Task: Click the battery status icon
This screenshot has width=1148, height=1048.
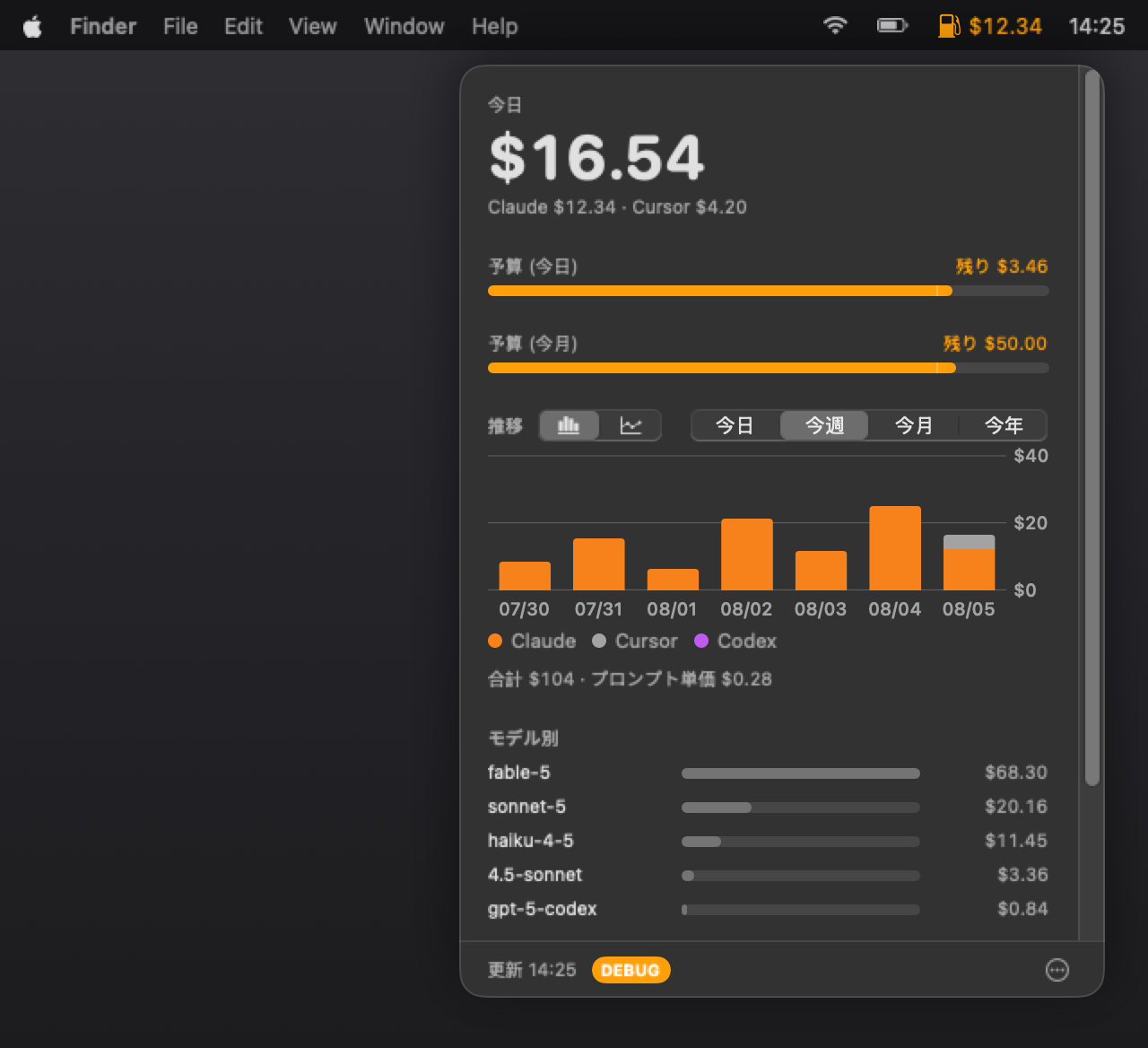Action: click(x=892, y=26)
